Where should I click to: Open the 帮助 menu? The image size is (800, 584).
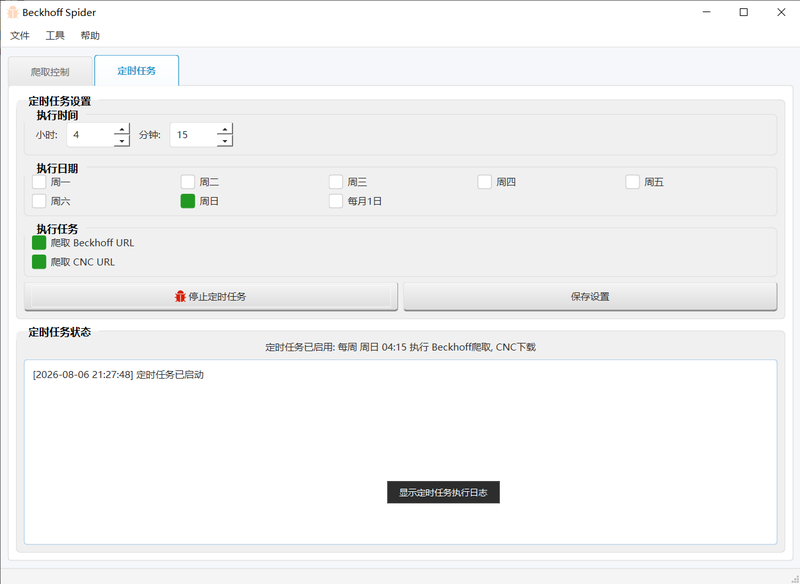coord(90,36)
